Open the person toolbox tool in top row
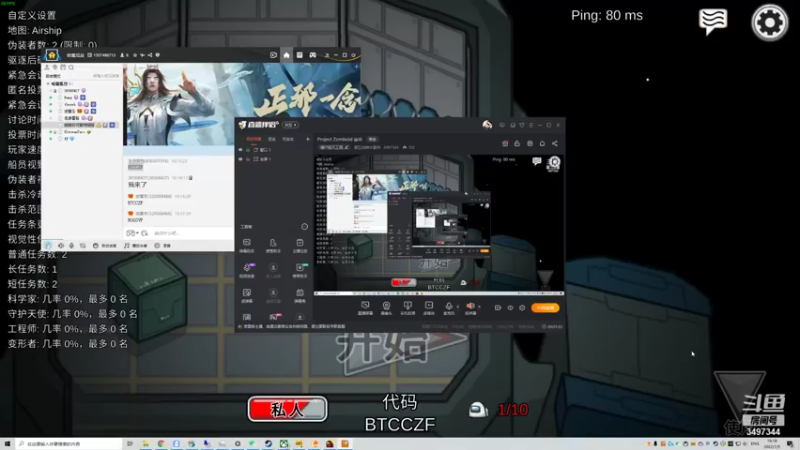 pyautogui.click(x=273, y=245)
